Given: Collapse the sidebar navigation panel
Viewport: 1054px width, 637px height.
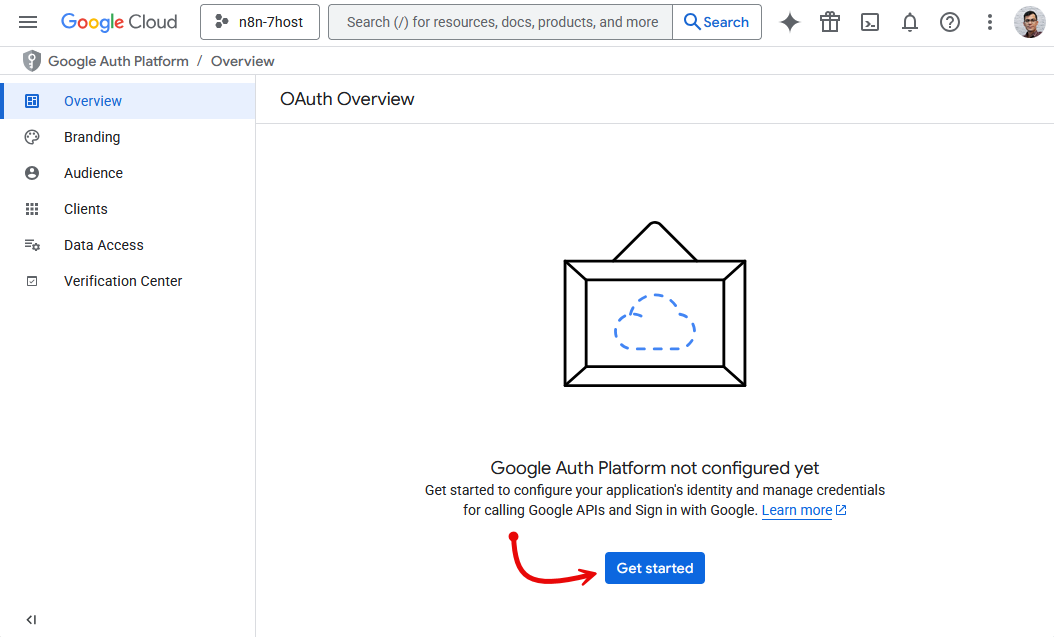Looking at the screenshot, I should [x=31, y=620].
